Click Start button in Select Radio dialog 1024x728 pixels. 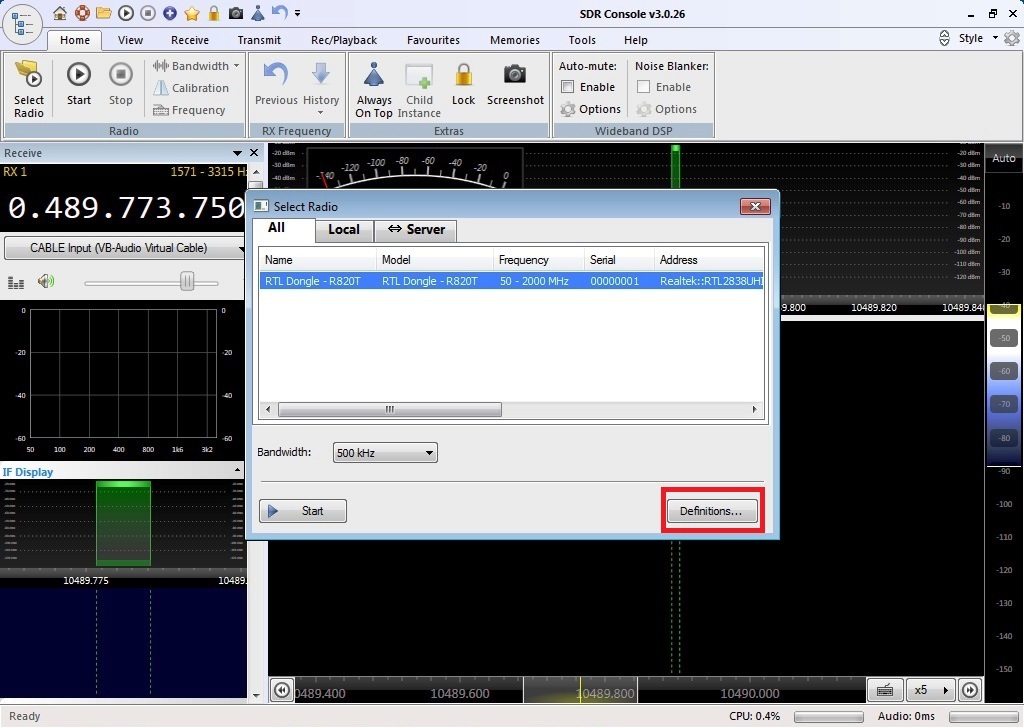pyautogui.click(x=303, y=511)
